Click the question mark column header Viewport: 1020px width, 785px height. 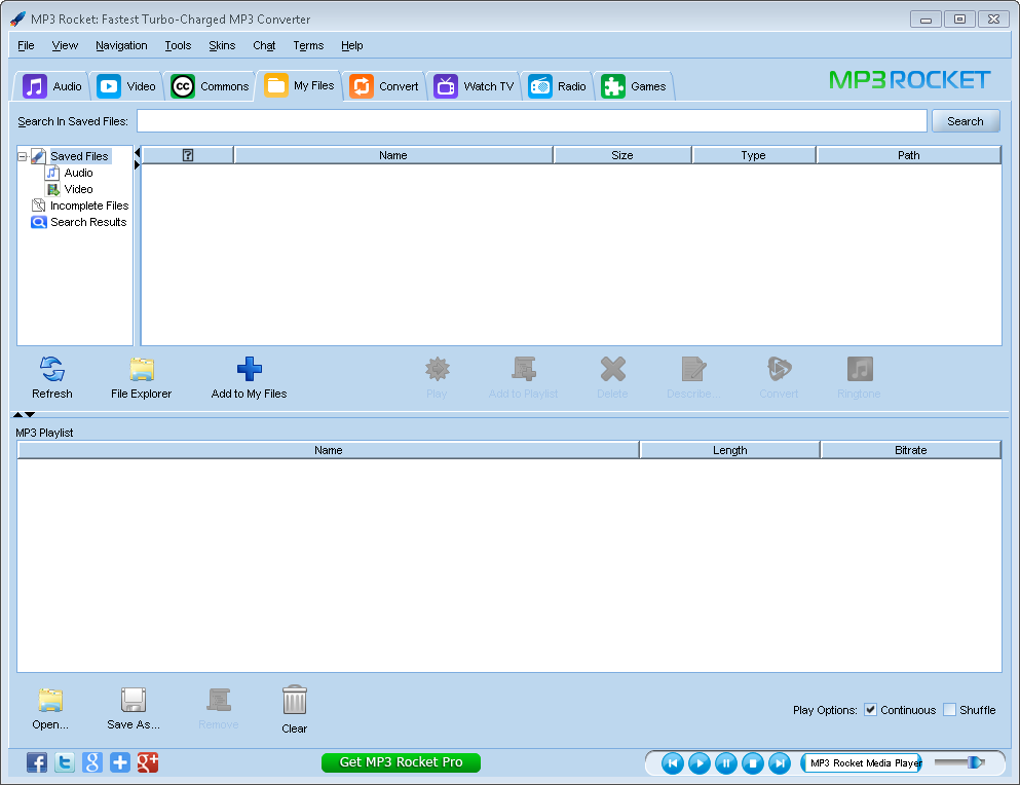(188, 155)
